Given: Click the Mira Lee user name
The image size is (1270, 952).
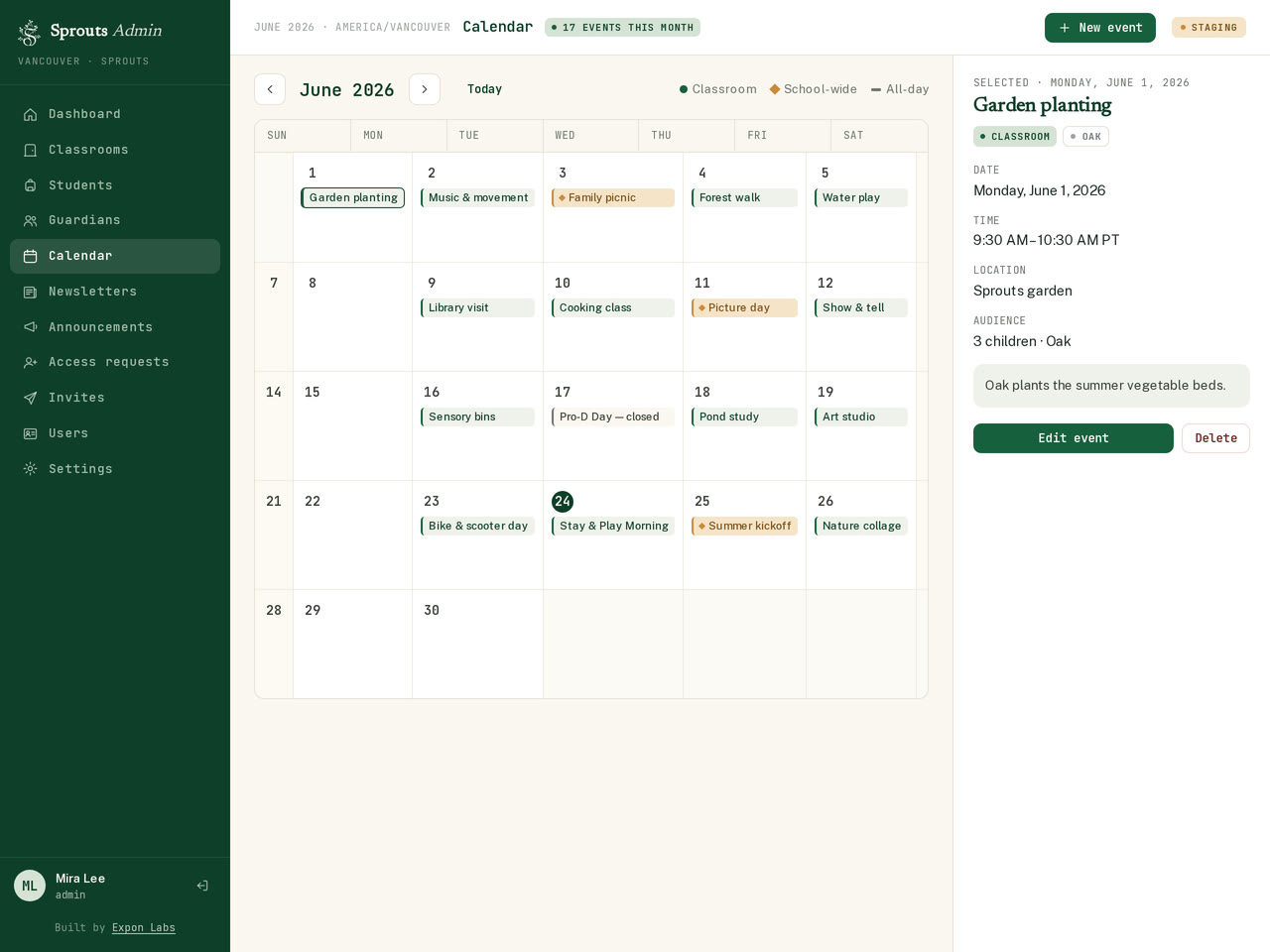Looking at the screenshot, I should point(80,879).
